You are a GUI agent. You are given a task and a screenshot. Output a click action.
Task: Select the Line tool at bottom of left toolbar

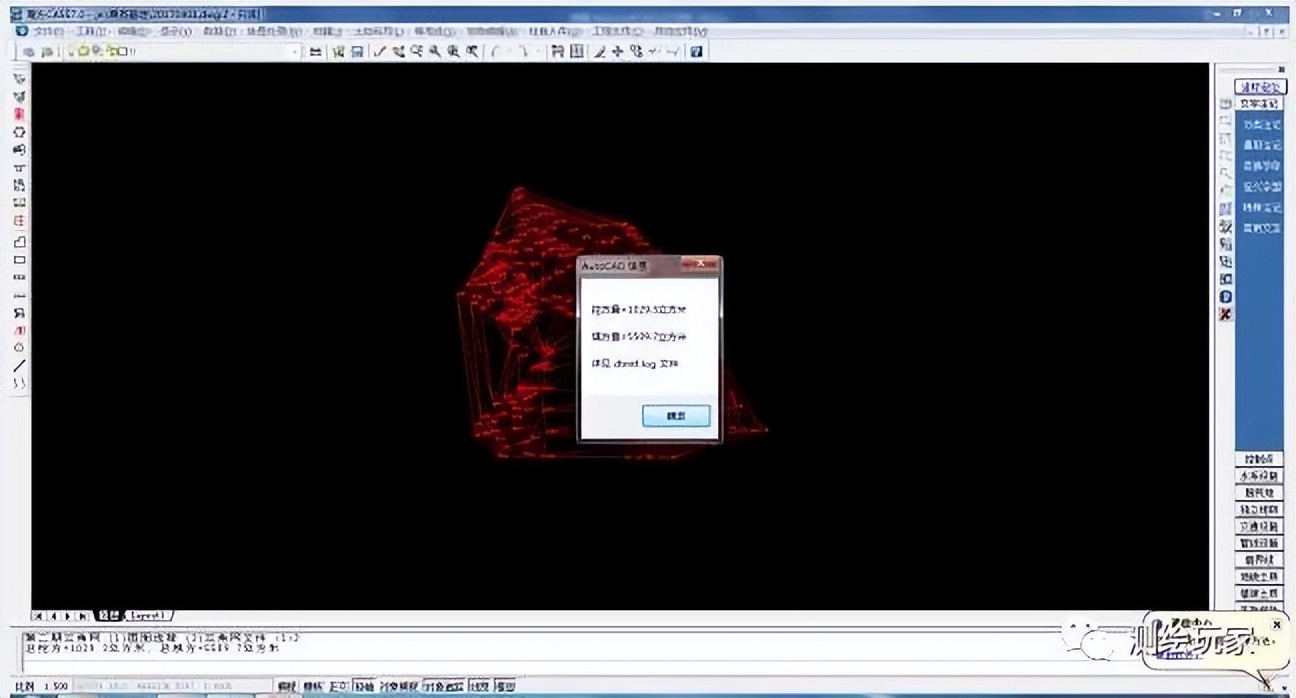pos(19,366)
